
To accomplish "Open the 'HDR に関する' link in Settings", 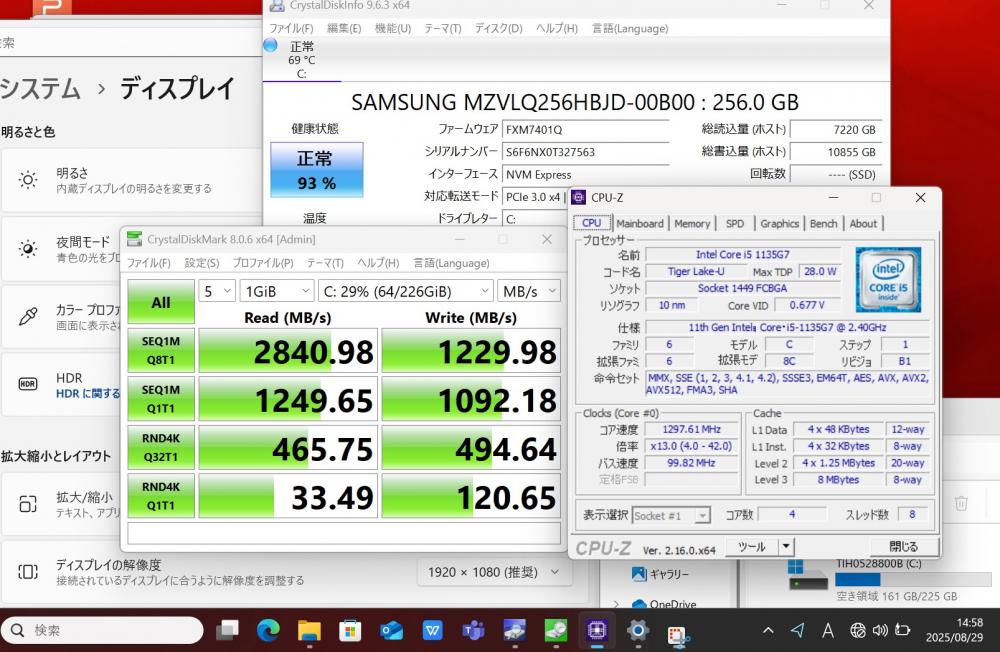I will click(x=88, y=394).
